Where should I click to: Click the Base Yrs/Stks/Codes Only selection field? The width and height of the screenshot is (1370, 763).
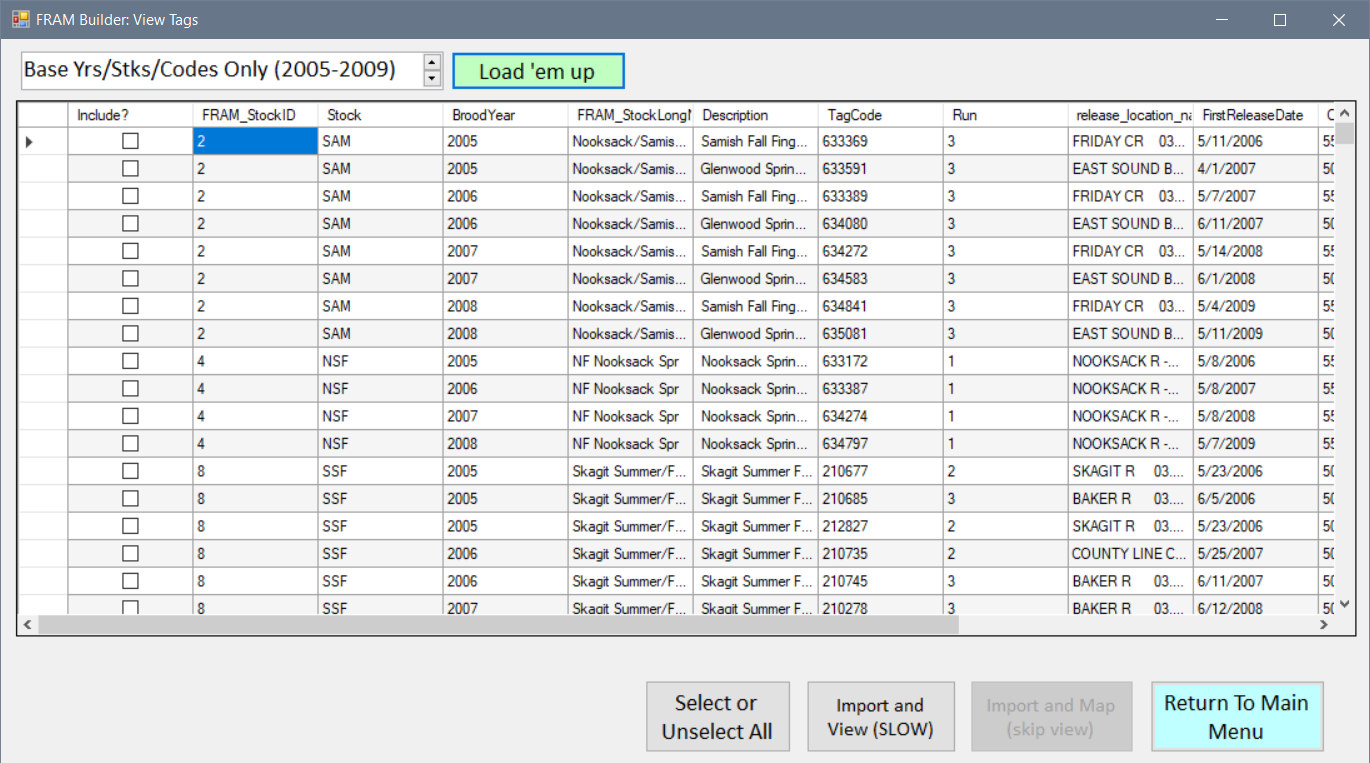[222, 70]
